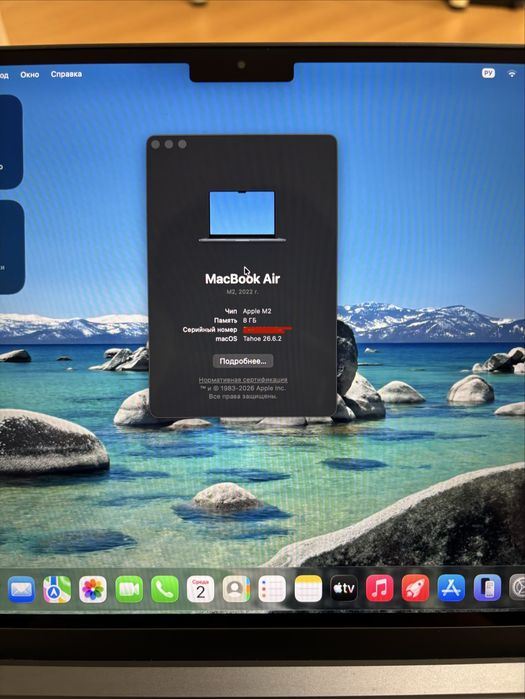Image resolution: width=525 pixels, height=699 pixels.
Task: Click the Wi-Fi status icon in the menu bar
Action: point(512,74)
